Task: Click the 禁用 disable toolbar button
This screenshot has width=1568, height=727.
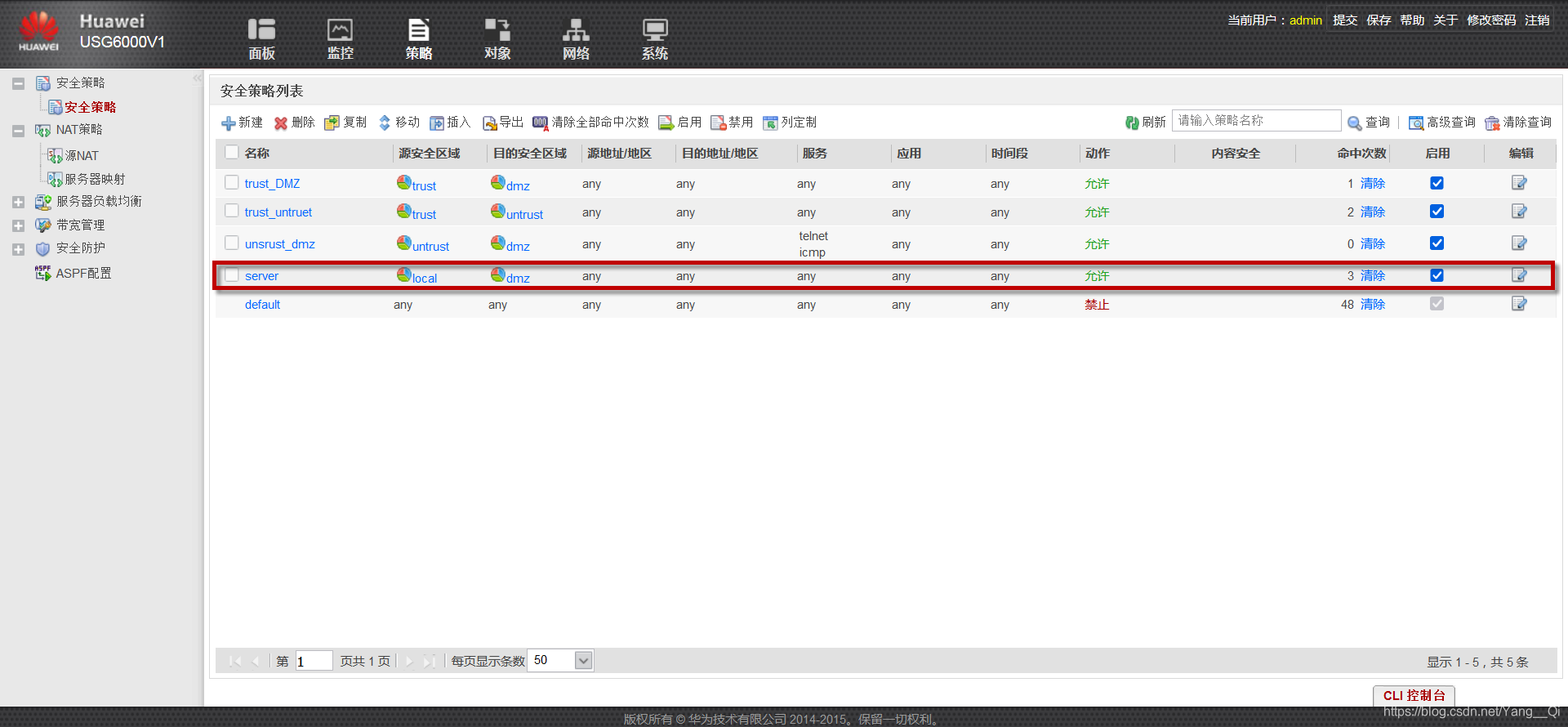Action: click(732, 123)
